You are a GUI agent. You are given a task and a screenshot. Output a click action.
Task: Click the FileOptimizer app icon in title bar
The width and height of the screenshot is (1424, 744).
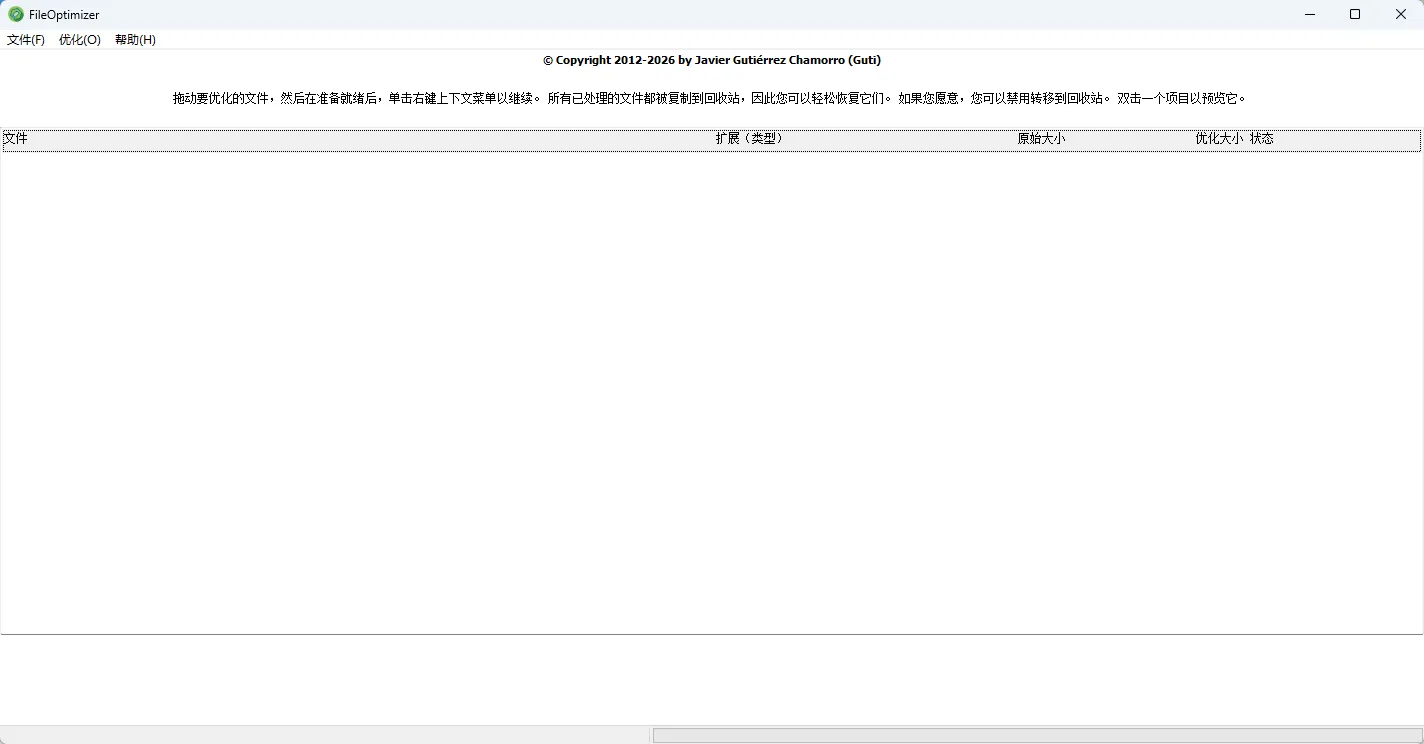tap(16, 14)
